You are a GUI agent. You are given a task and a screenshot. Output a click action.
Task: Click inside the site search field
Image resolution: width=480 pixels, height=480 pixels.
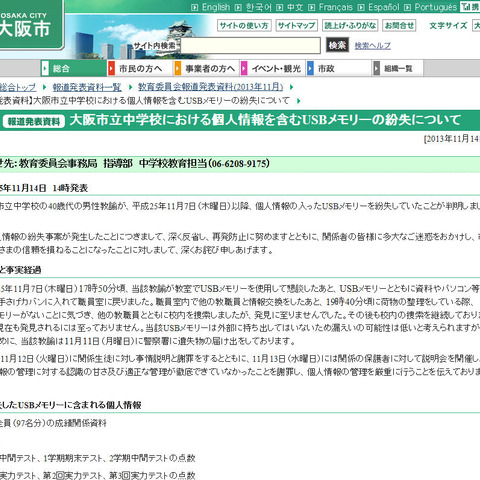[250, 45]
